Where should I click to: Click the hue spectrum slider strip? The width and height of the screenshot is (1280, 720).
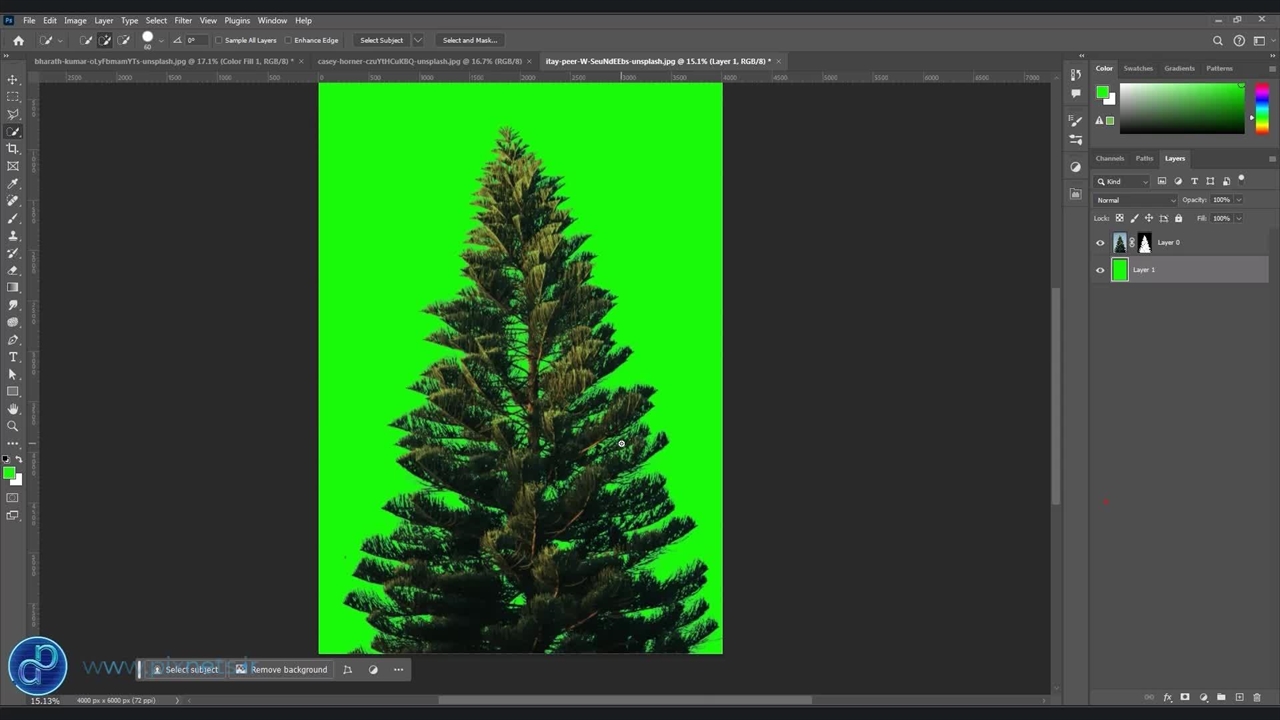point(1262,107)
